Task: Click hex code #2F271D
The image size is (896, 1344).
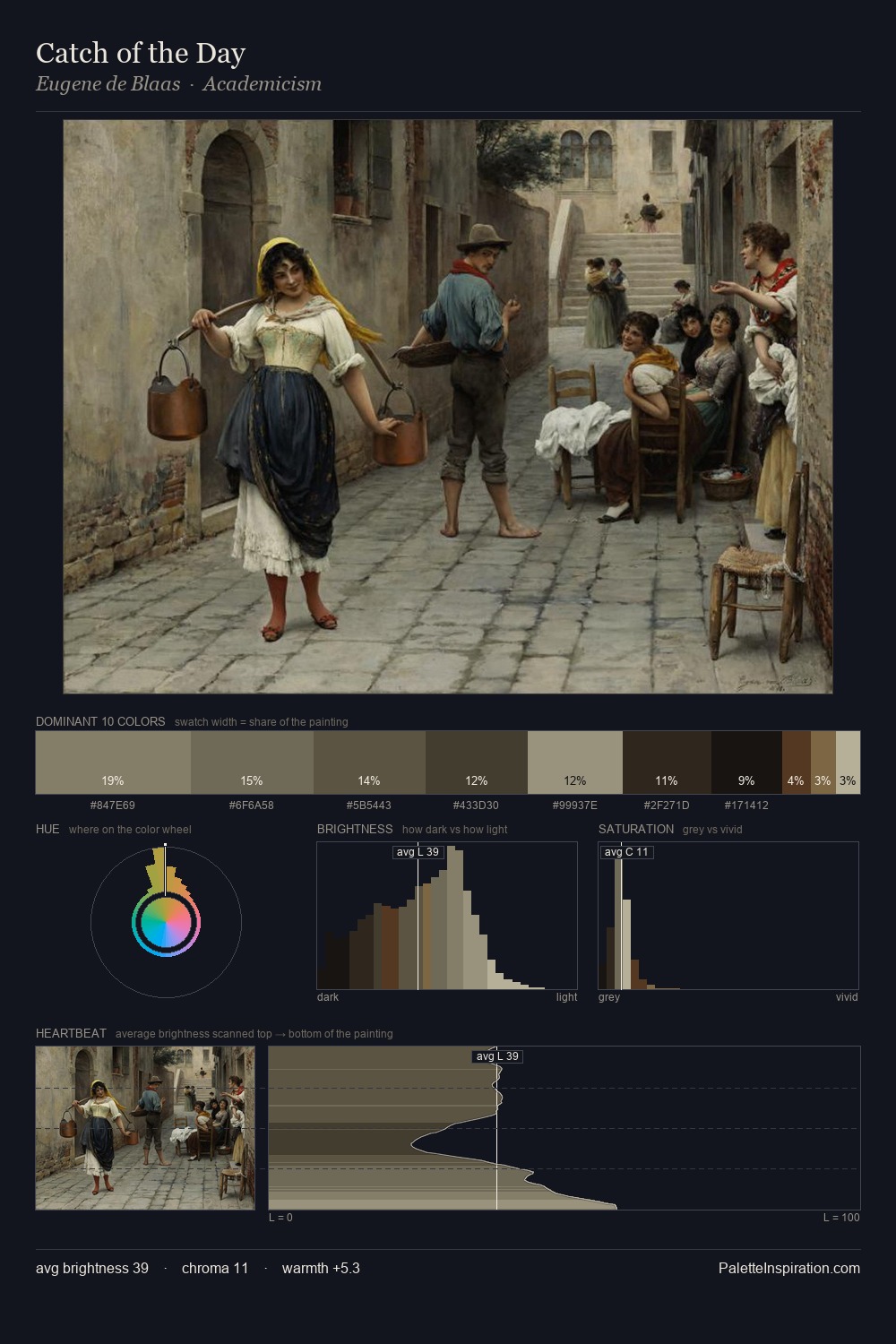Action: (667, 805)
